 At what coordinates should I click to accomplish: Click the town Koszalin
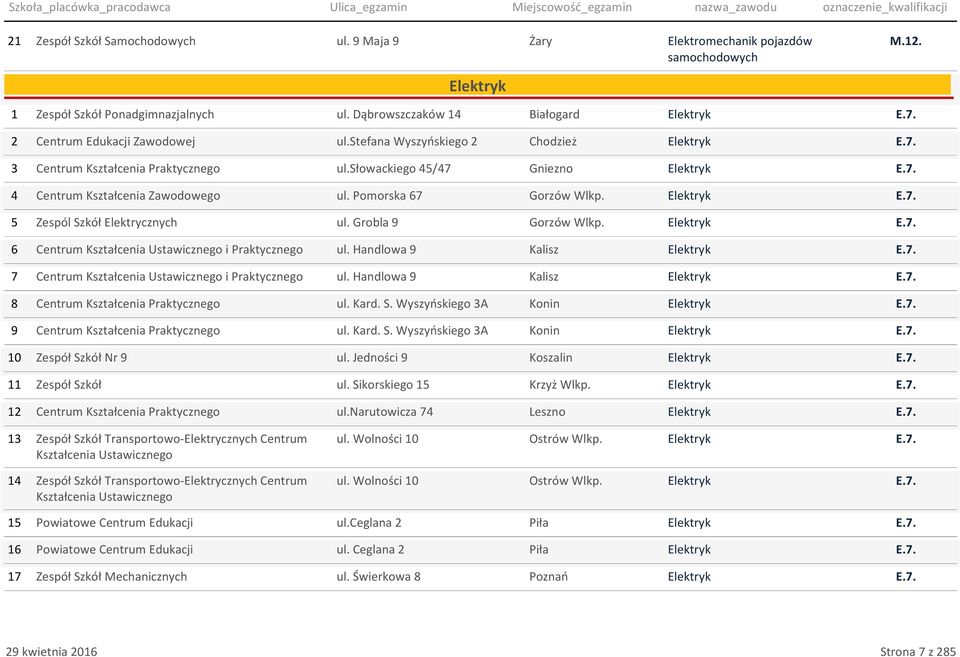click(x=550, y=358)
